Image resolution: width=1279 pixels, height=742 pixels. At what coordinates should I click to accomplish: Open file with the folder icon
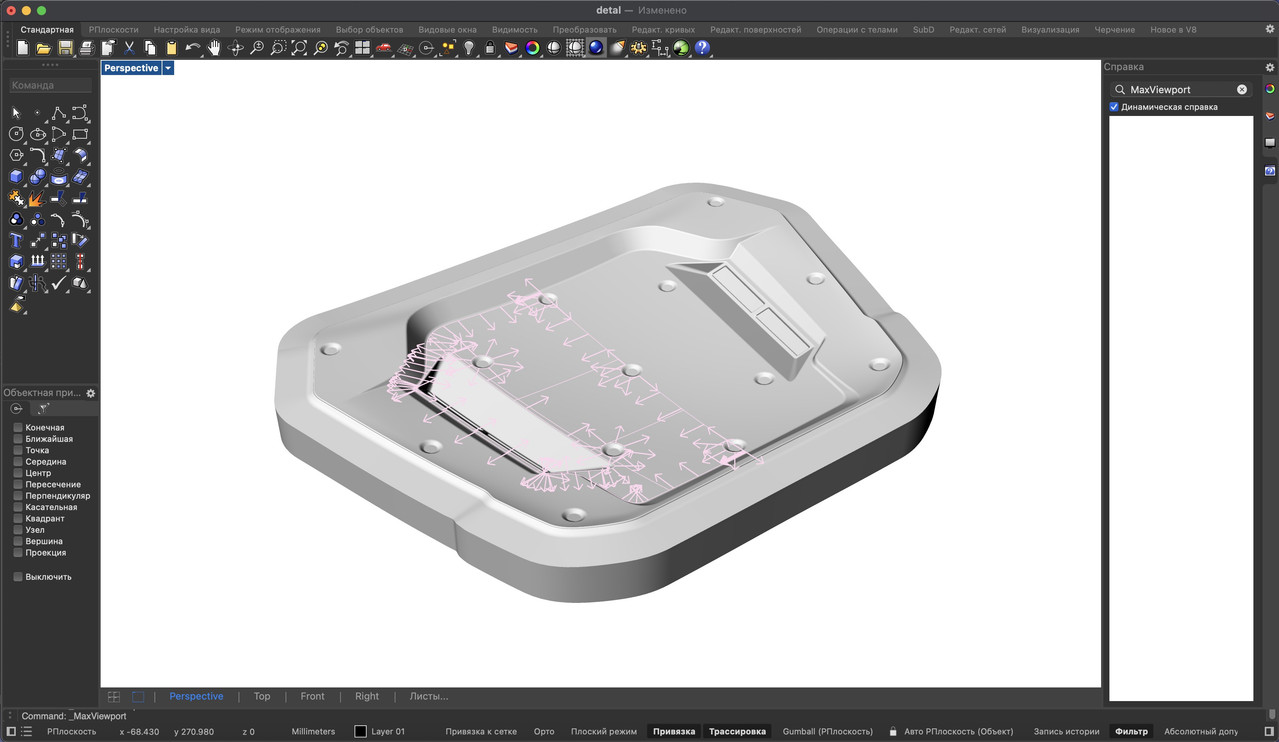(x=44, y=48)
